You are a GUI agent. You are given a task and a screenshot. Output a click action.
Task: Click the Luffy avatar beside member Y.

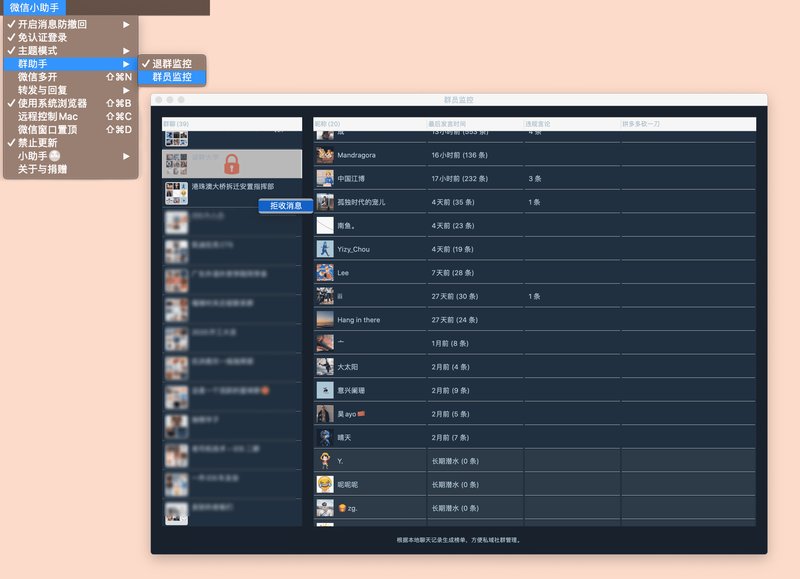(324, 461)
